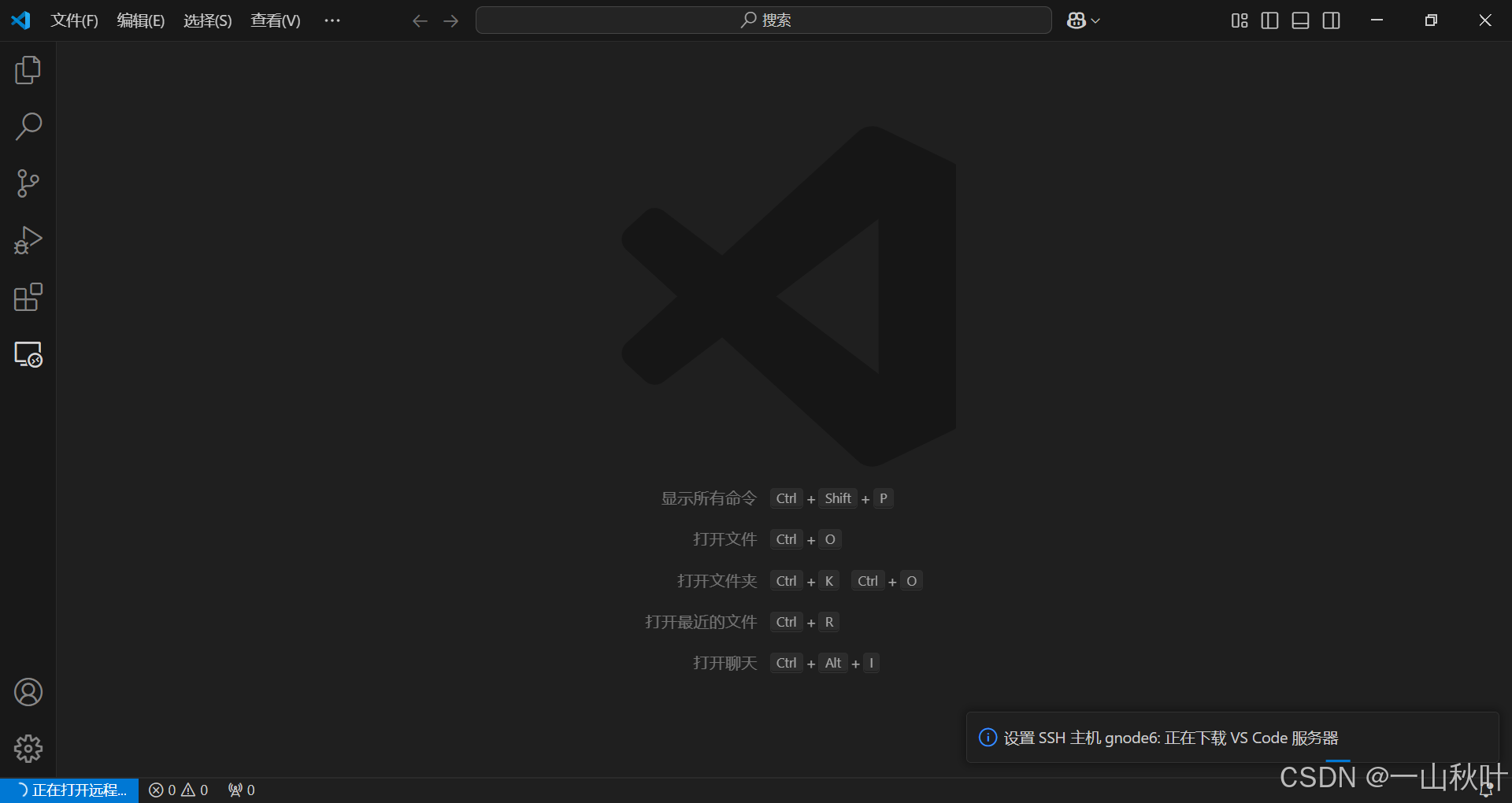
Task: Go forward using the right arrow
Action: pyautogui.click(x=451, y=20)
